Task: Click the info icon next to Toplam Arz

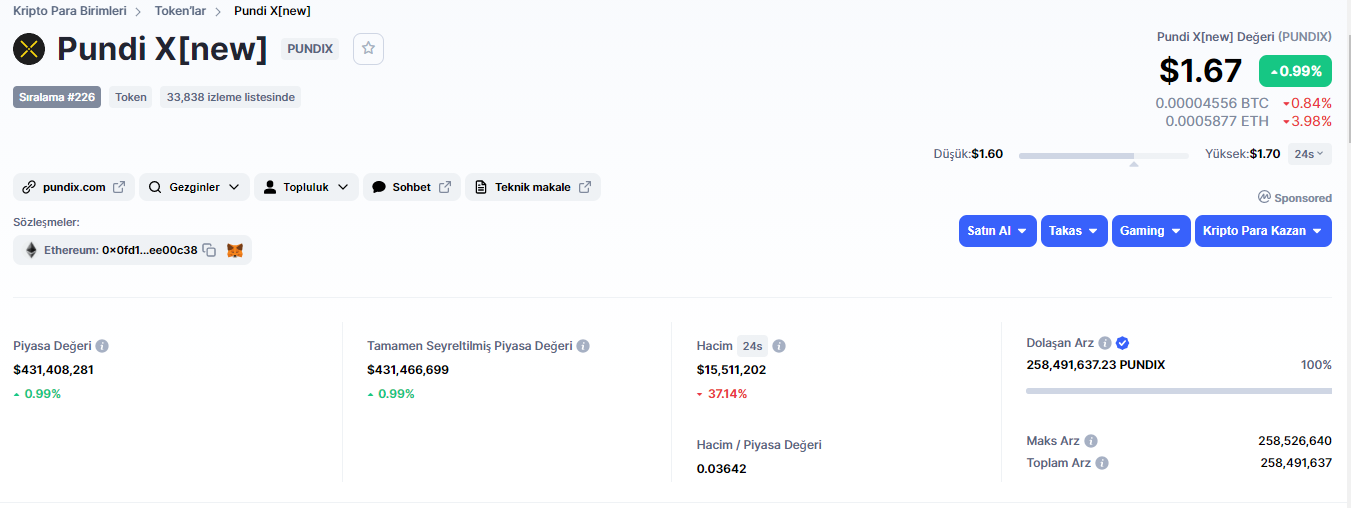Action: point(1102,463)
